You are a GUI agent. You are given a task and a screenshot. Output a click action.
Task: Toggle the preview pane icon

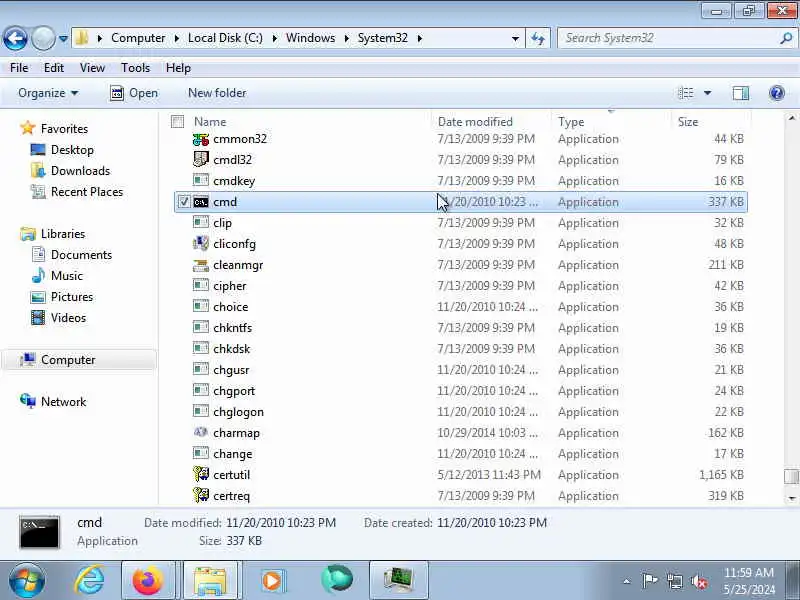coord(740,93)
